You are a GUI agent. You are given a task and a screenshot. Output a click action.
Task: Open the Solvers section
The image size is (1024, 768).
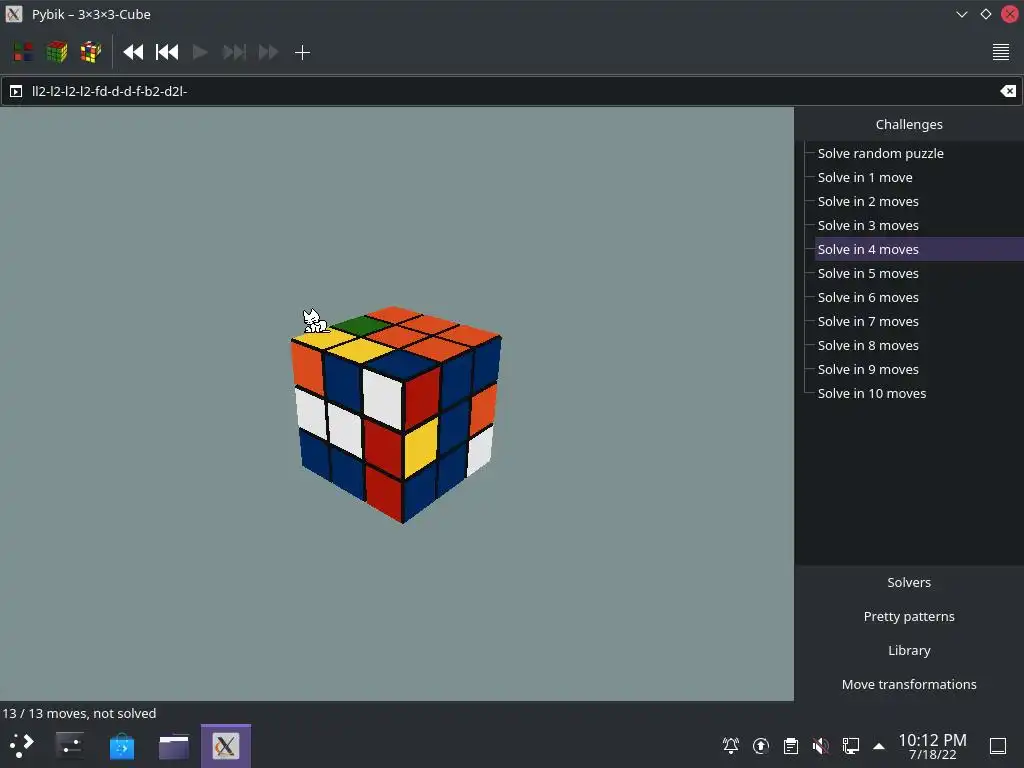(909, 583)
